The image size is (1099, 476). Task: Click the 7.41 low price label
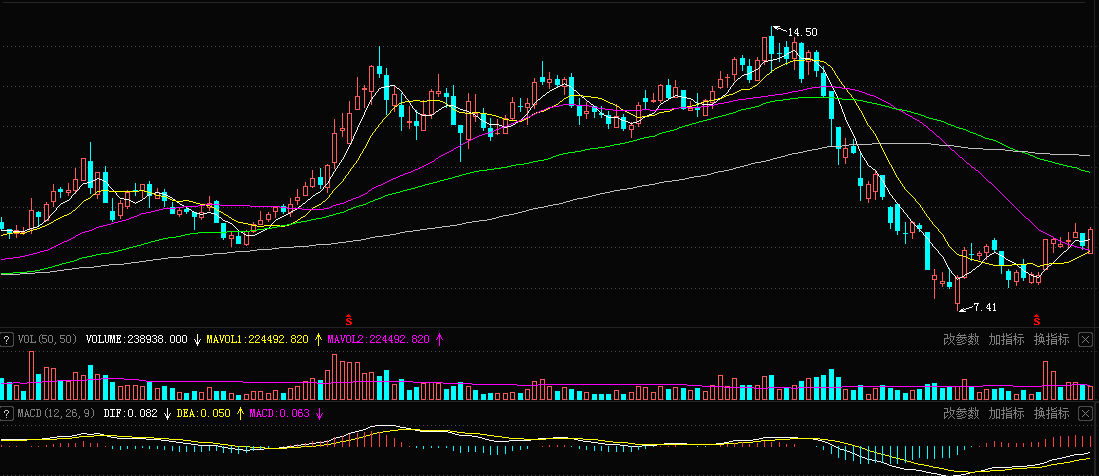(x=985, y=307)
